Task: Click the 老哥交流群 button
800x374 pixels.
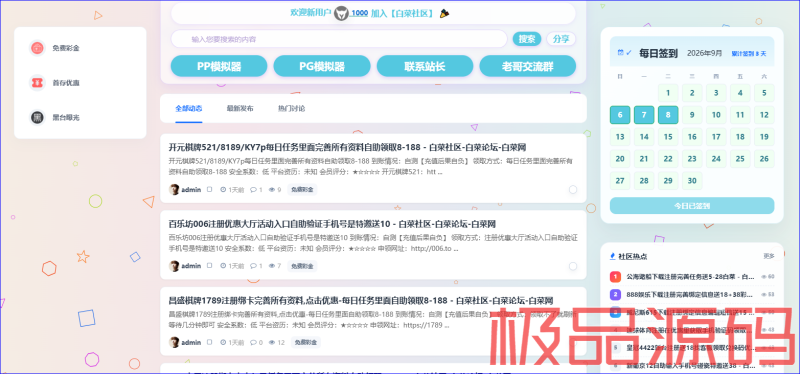Action: point(528,66)
